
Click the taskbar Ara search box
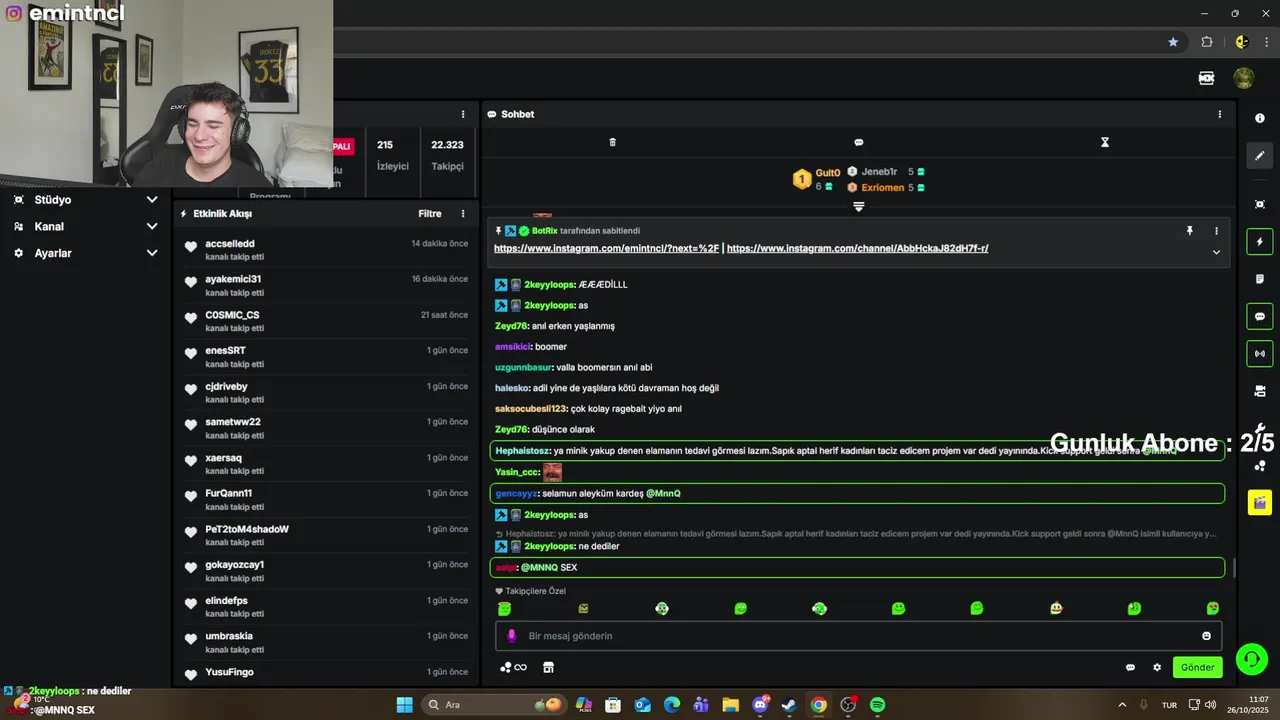tap(493, 705)
